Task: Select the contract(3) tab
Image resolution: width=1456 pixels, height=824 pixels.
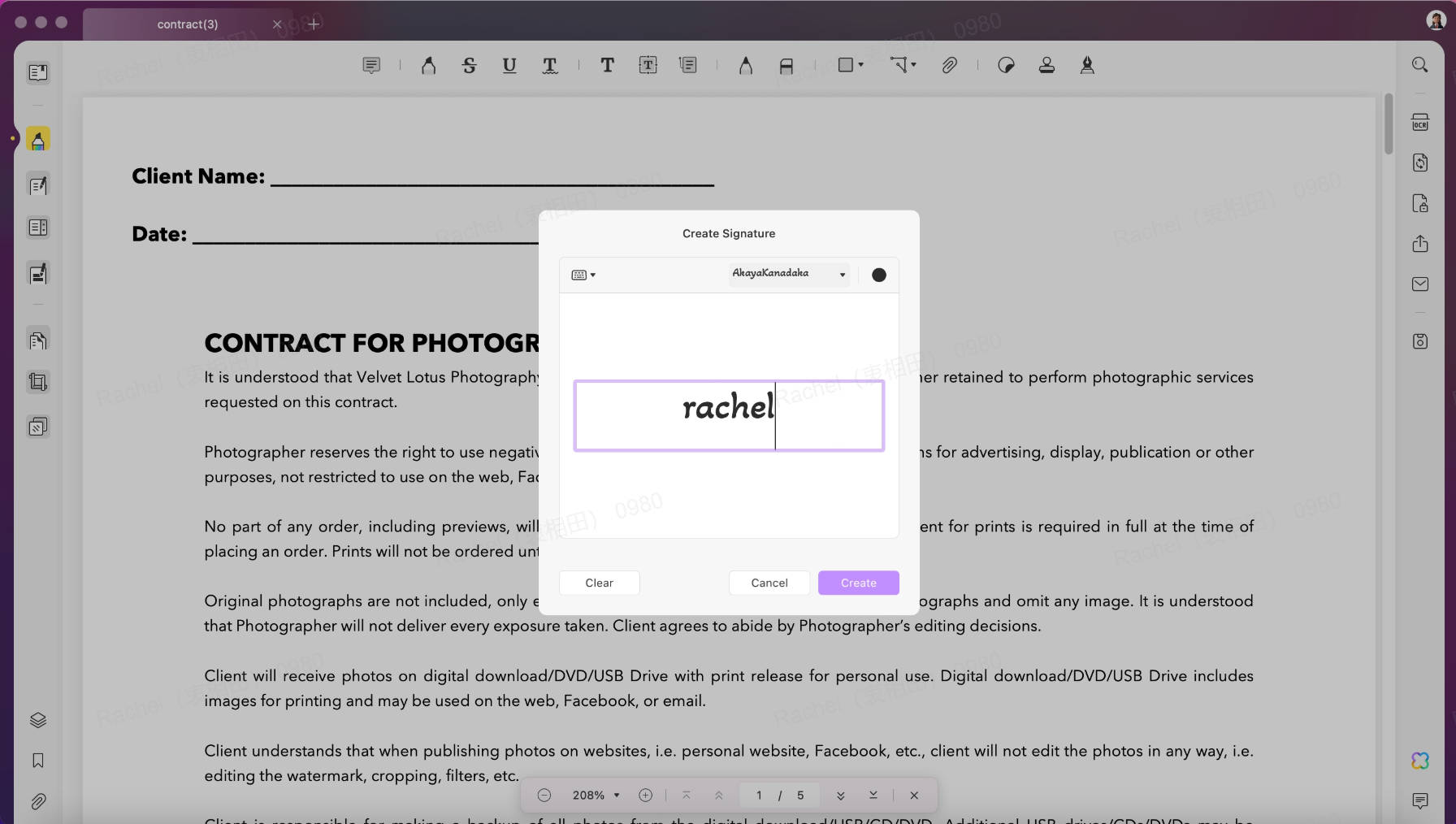Action: click(x=188, y=24)
